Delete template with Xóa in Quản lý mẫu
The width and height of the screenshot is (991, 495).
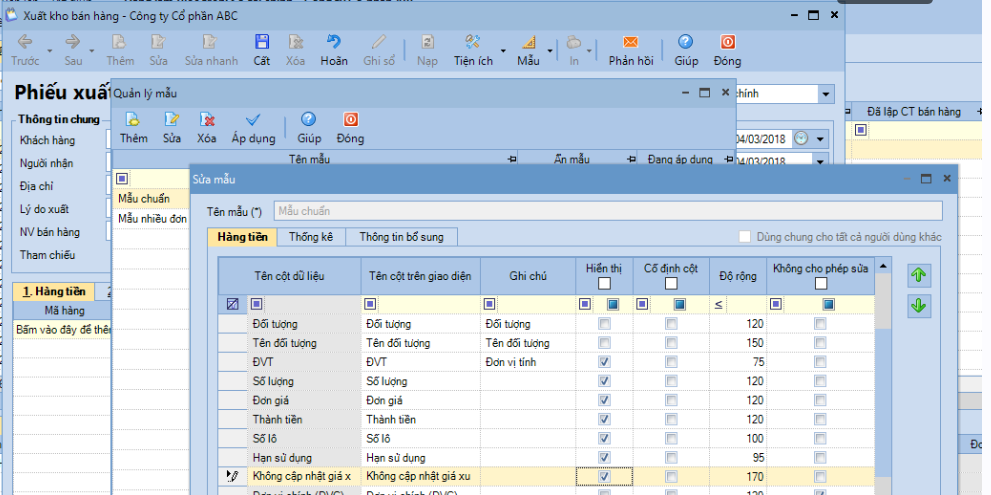207,119
